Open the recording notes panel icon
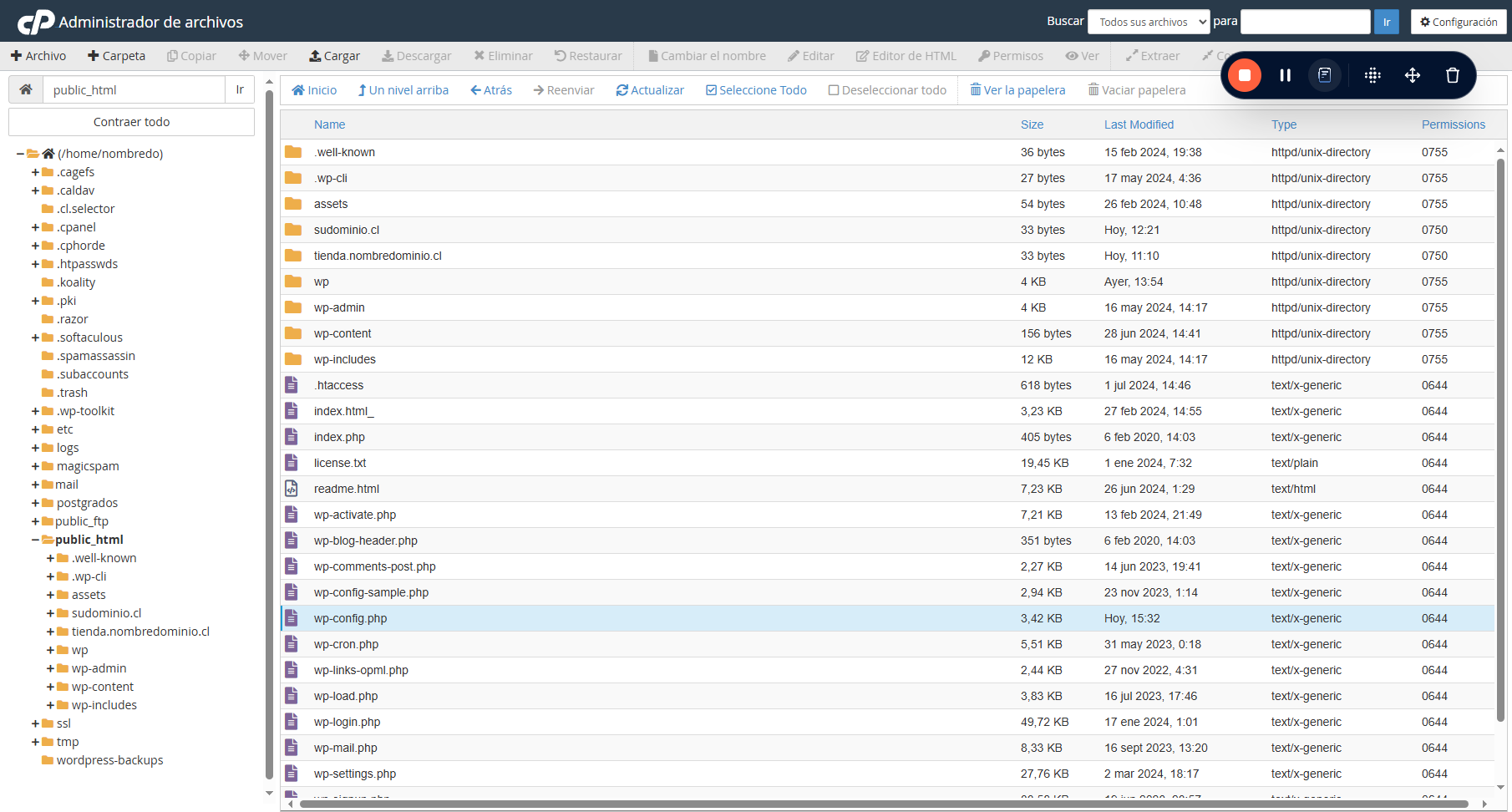The height and width of the screenshot is (812, 1512). point(1325,75)
